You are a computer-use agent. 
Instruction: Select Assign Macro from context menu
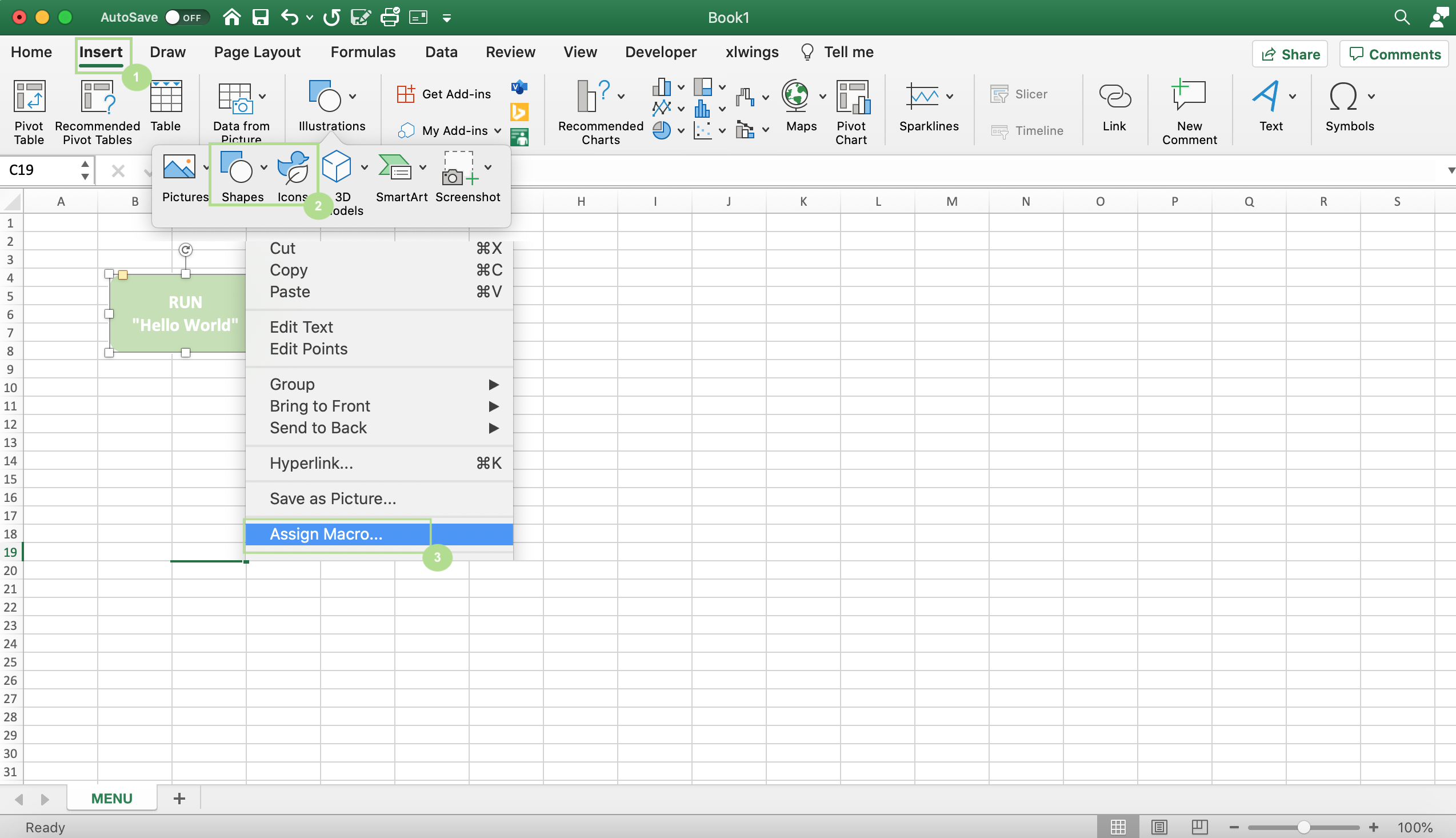[326, 533]
